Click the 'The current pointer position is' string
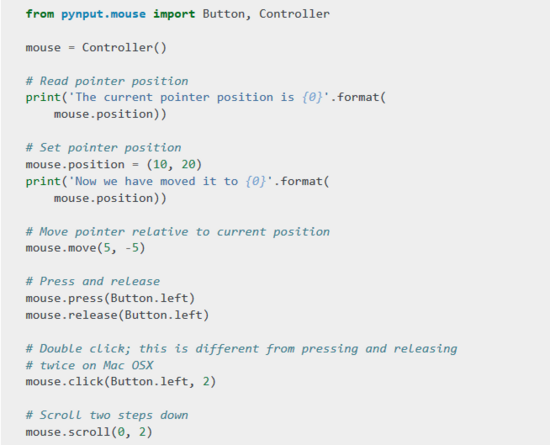550x445 pixels. tap(185, 97)
